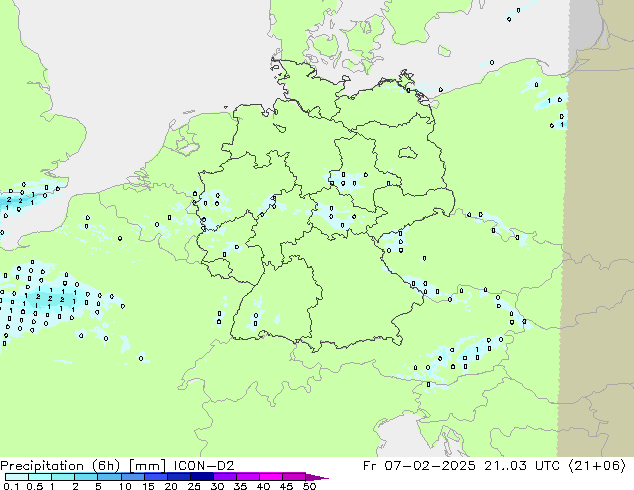The width and height of the screenshot is (634, 490).
Task: Choose the 25–30 mm dark blue legend box
Action: [201, 477]
